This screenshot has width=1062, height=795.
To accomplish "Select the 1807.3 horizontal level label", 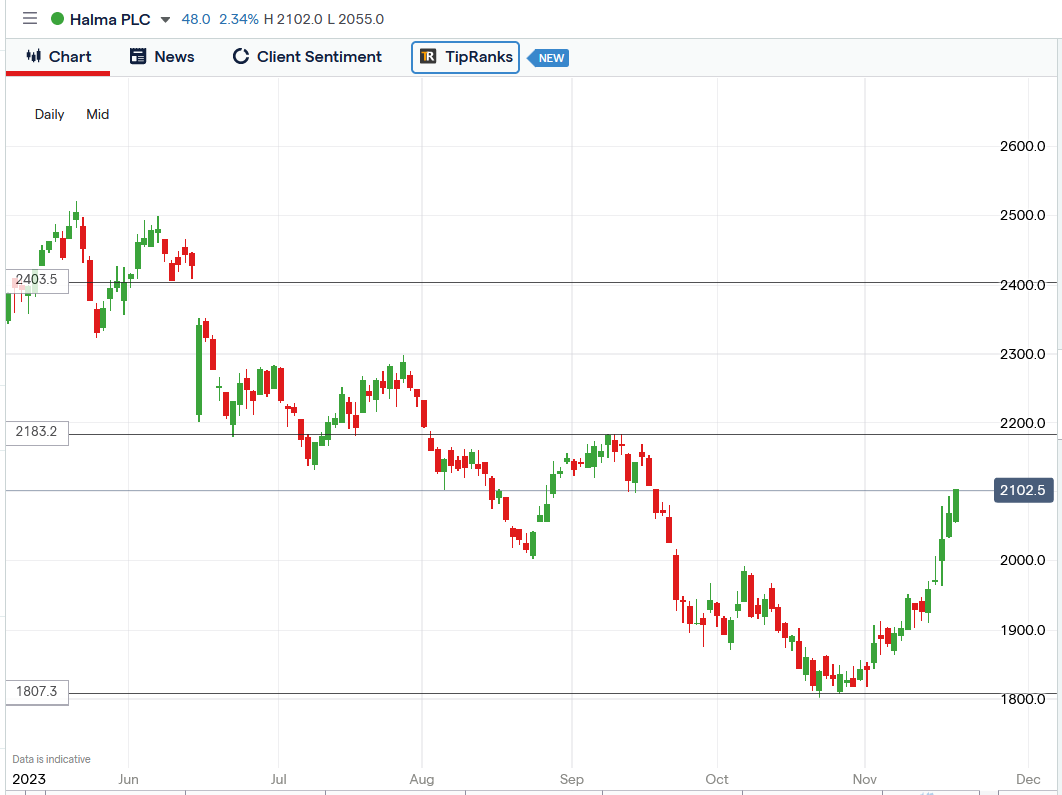I will [37, 691].
